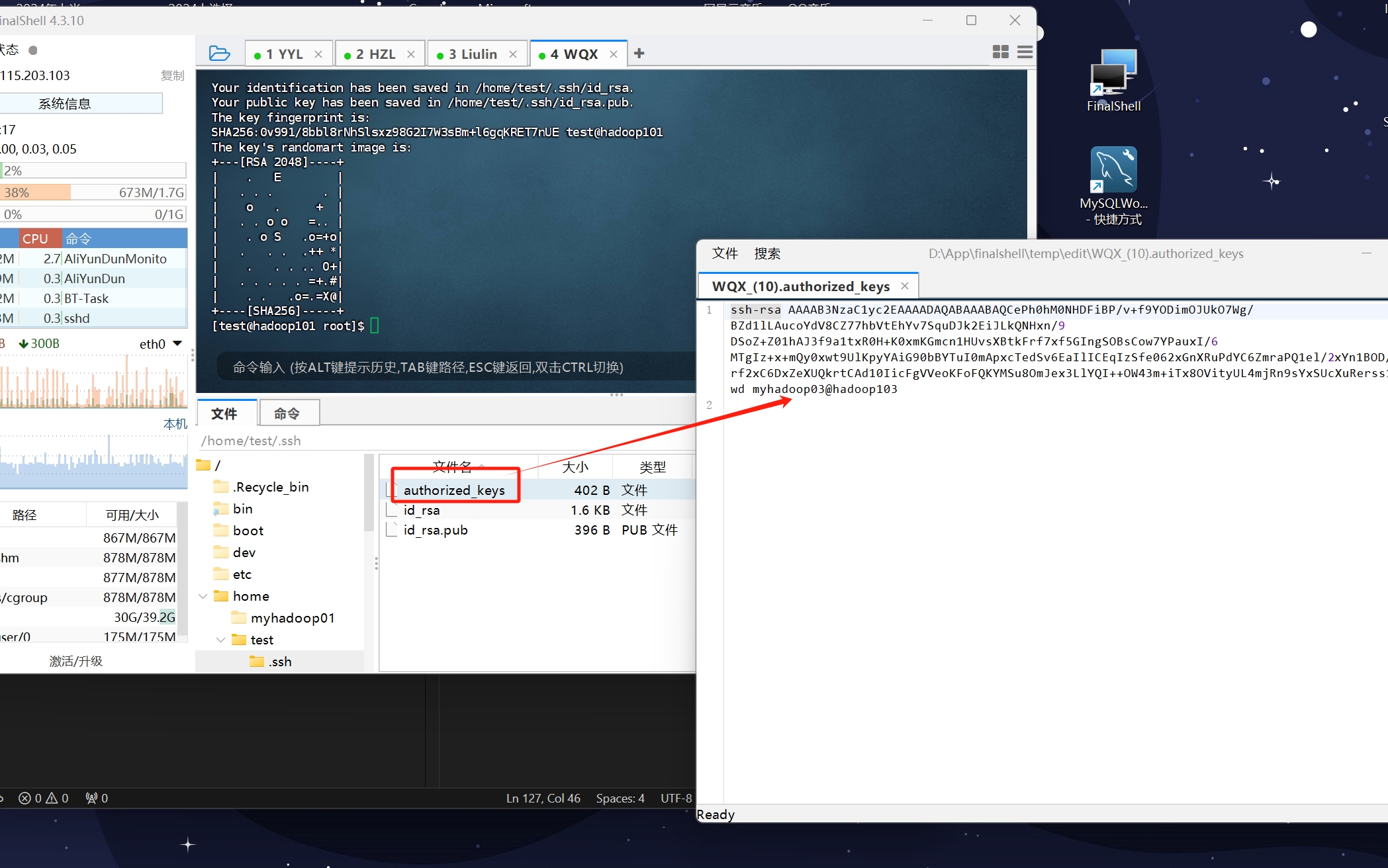Screen dimensions: 1388x868
Task: Click the /home/test/.ssh path field
Action: click(x=447, y=441)
